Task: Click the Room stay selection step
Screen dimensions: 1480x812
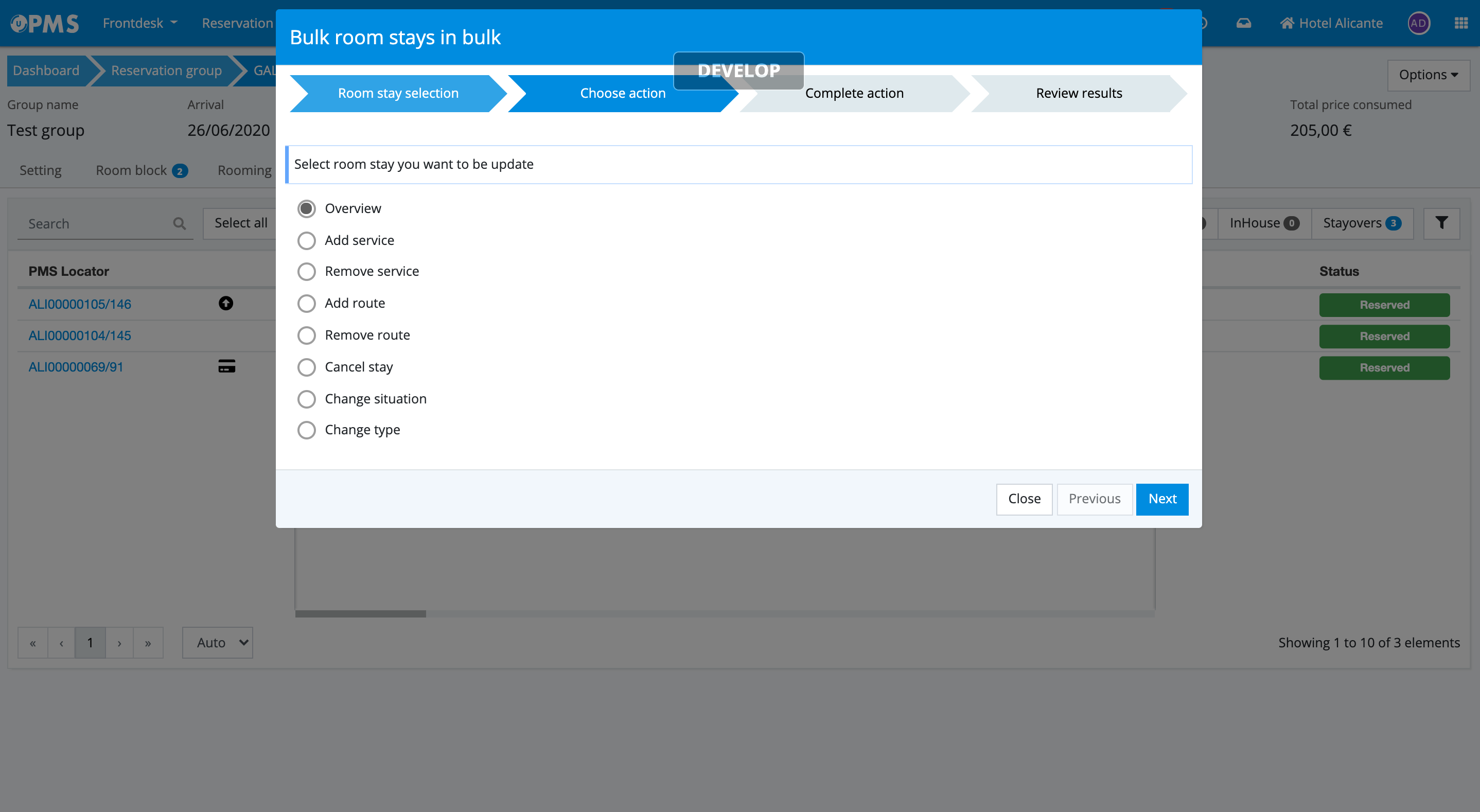Action: point(398,93)
